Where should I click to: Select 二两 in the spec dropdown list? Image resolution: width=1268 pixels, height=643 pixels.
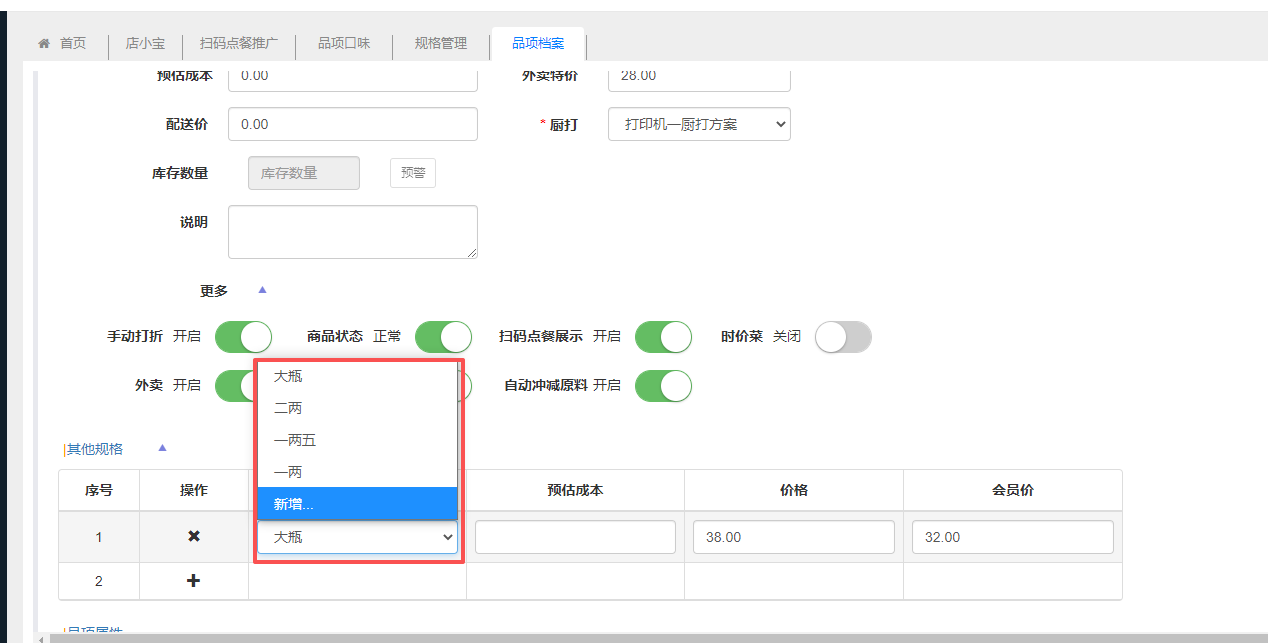pyautogui.click(x=357, y=408)
